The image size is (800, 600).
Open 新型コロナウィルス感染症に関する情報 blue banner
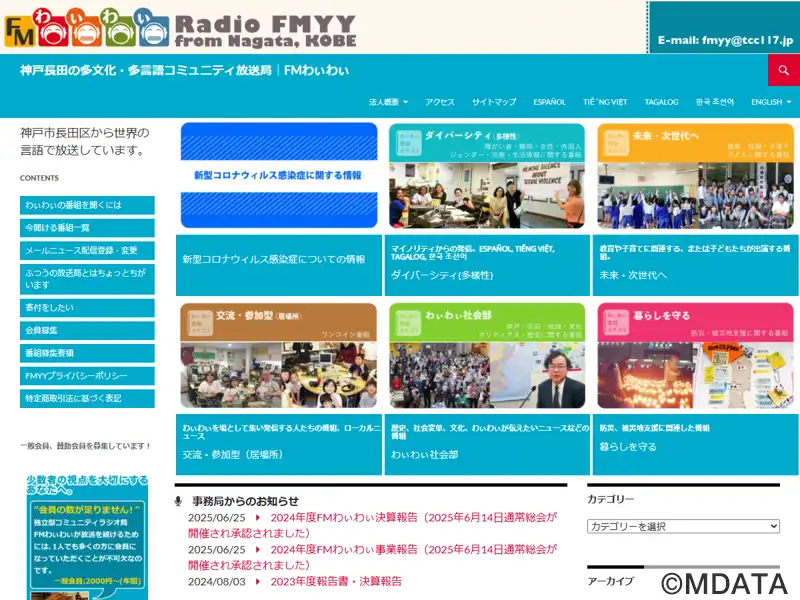(x=279, y=175)
